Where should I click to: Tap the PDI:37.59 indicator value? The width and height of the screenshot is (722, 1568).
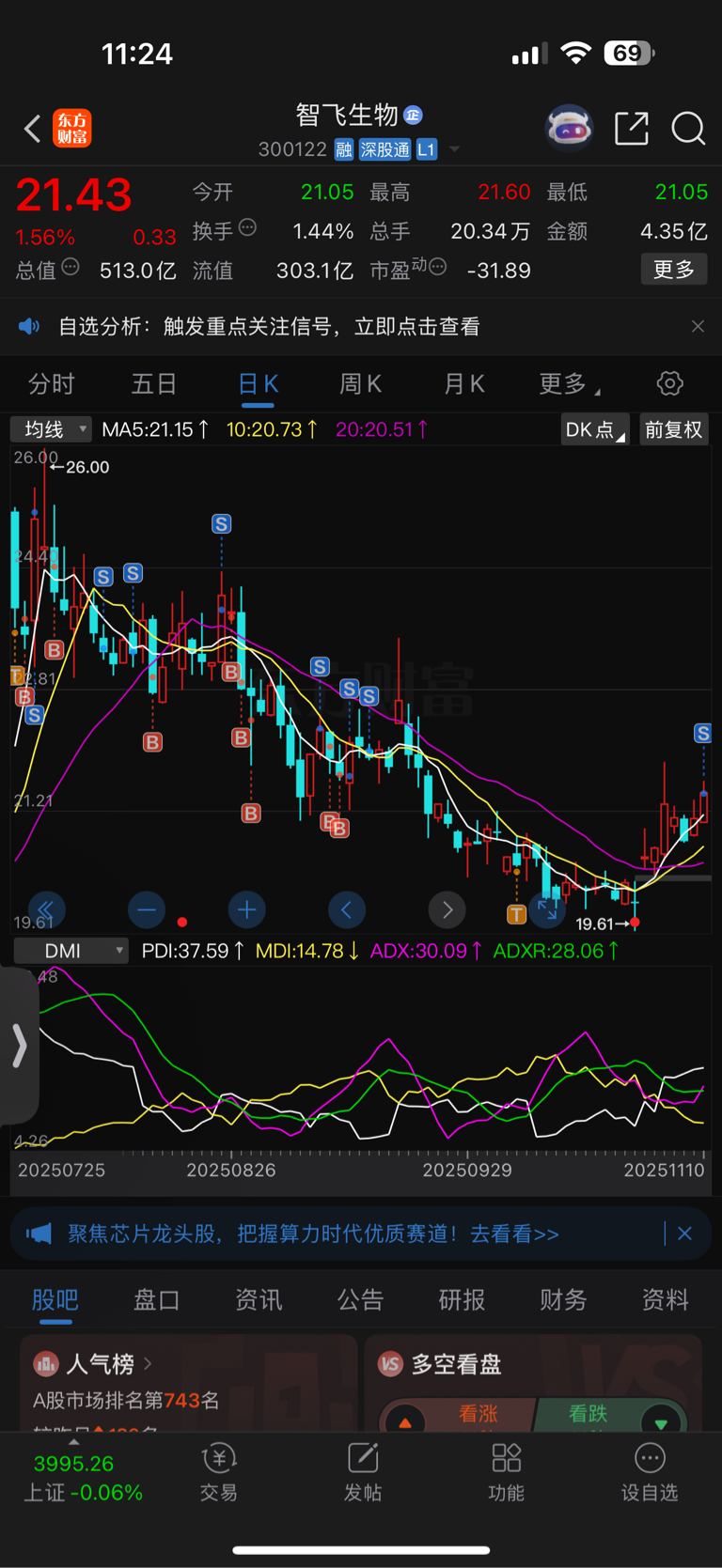click(193, 951)
